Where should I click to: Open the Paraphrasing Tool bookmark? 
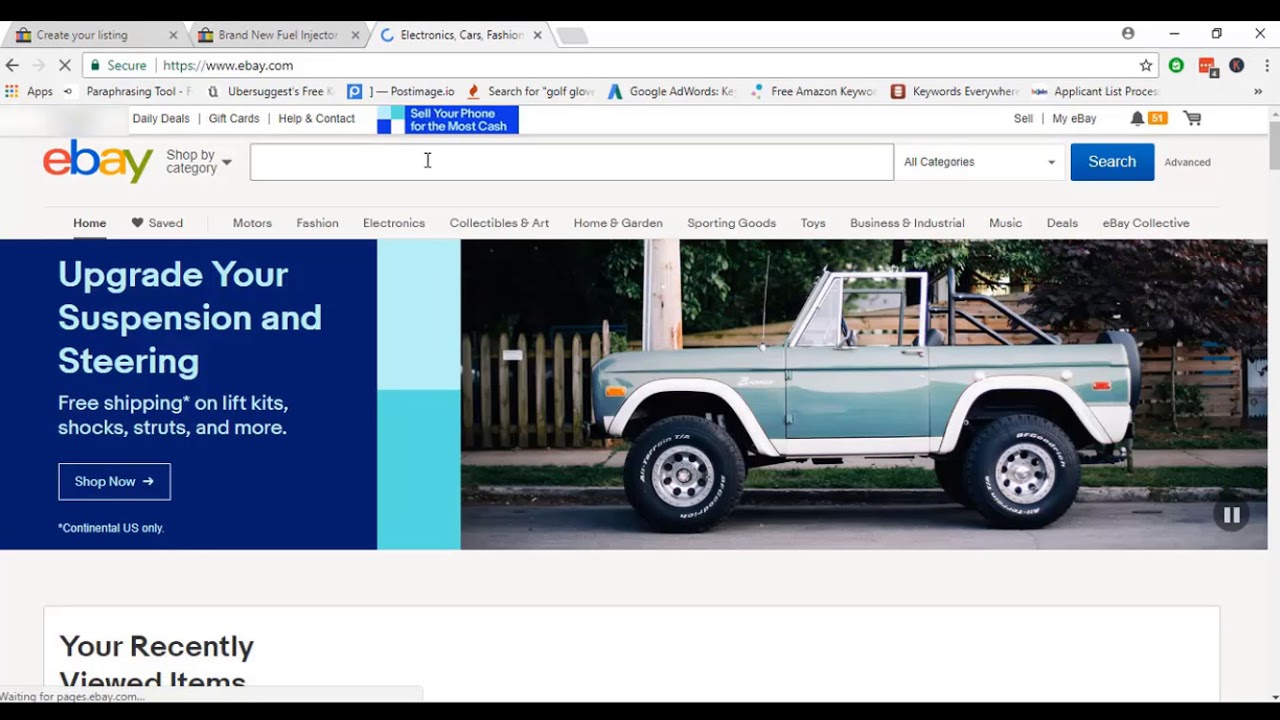pos(127,91)
